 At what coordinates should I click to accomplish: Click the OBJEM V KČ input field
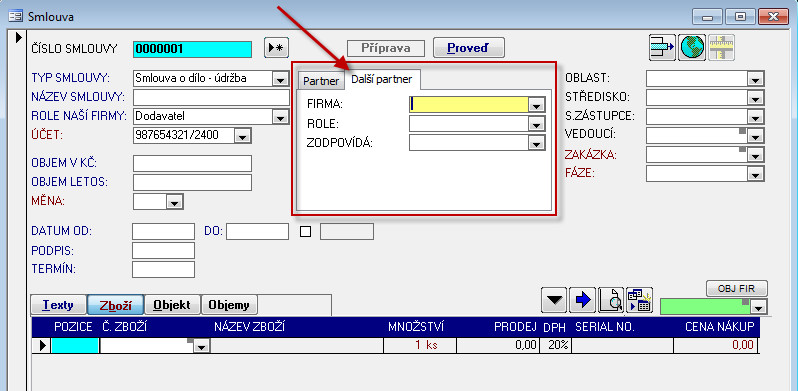(192, 164)
